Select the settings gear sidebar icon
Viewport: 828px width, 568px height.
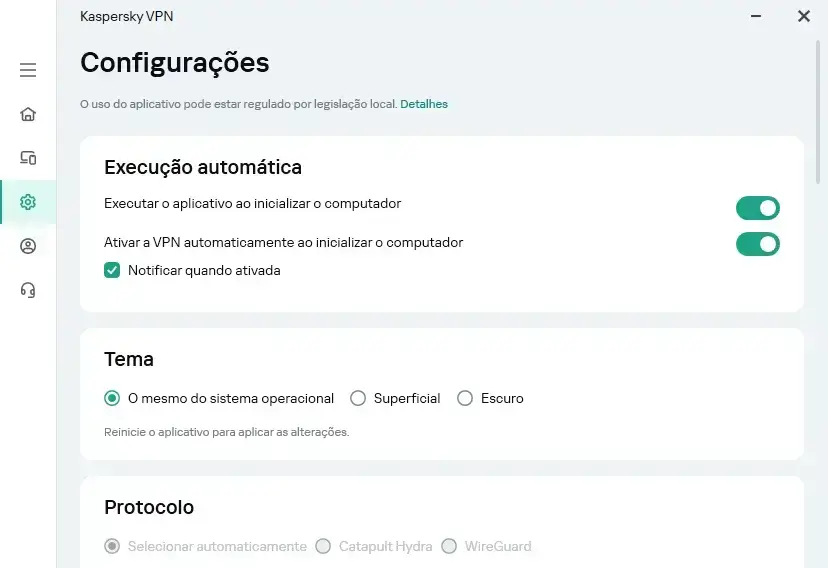(x=28, y=202)
